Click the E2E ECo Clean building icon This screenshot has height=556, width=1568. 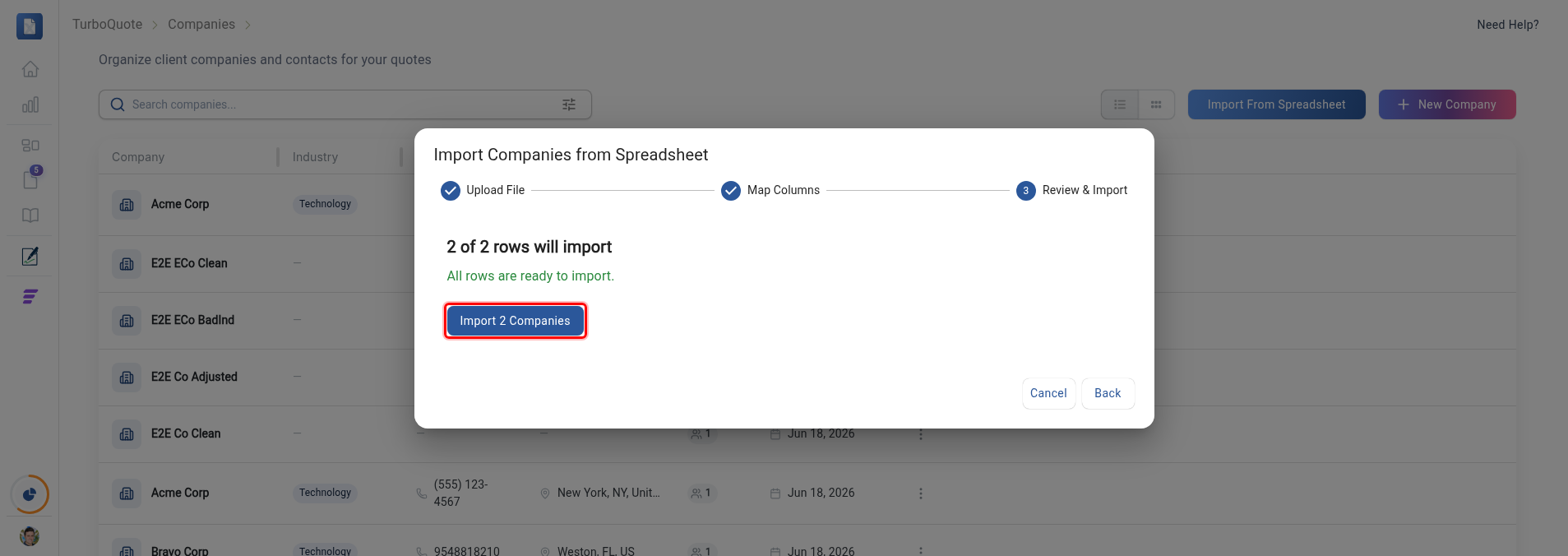(x=127, y=263)
